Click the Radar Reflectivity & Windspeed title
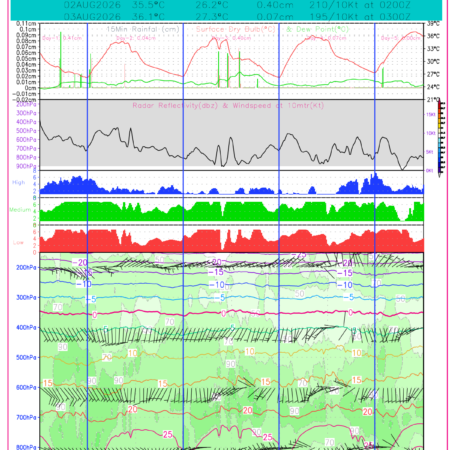Screen dimensions: 450x450 [228, 106]
